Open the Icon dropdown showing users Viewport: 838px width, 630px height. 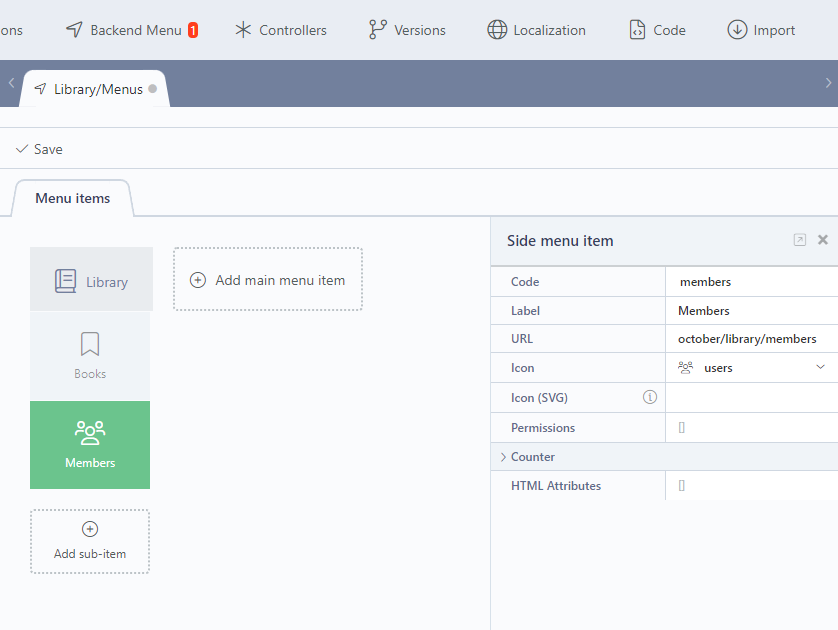751,368
